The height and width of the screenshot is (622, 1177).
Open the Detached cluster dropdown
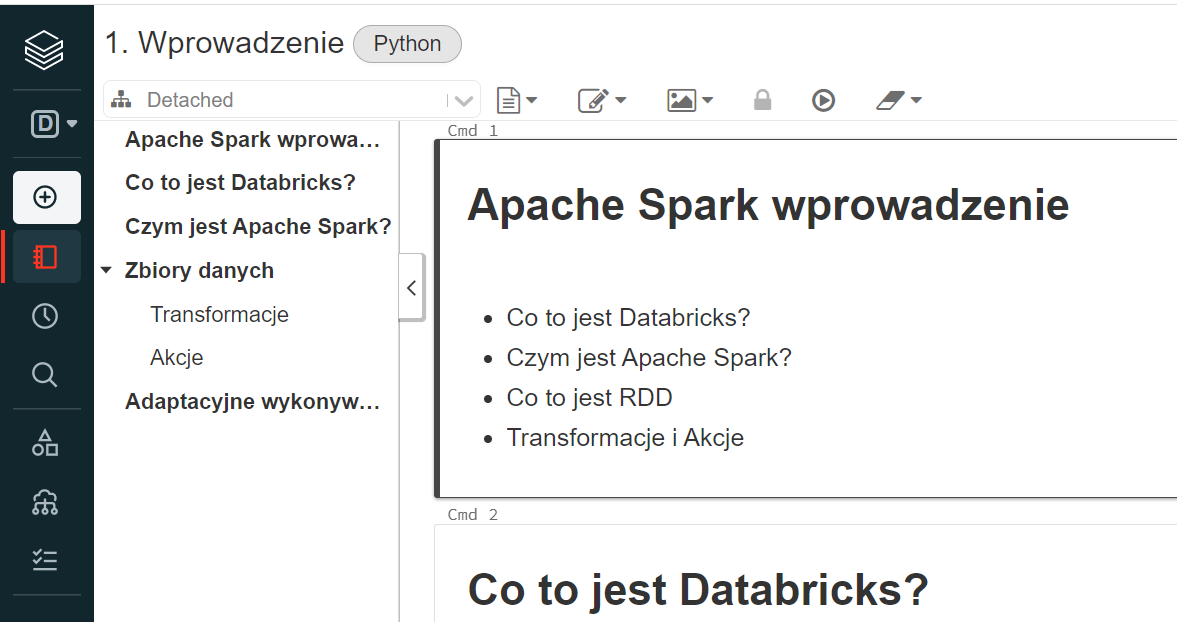[291, 100]
